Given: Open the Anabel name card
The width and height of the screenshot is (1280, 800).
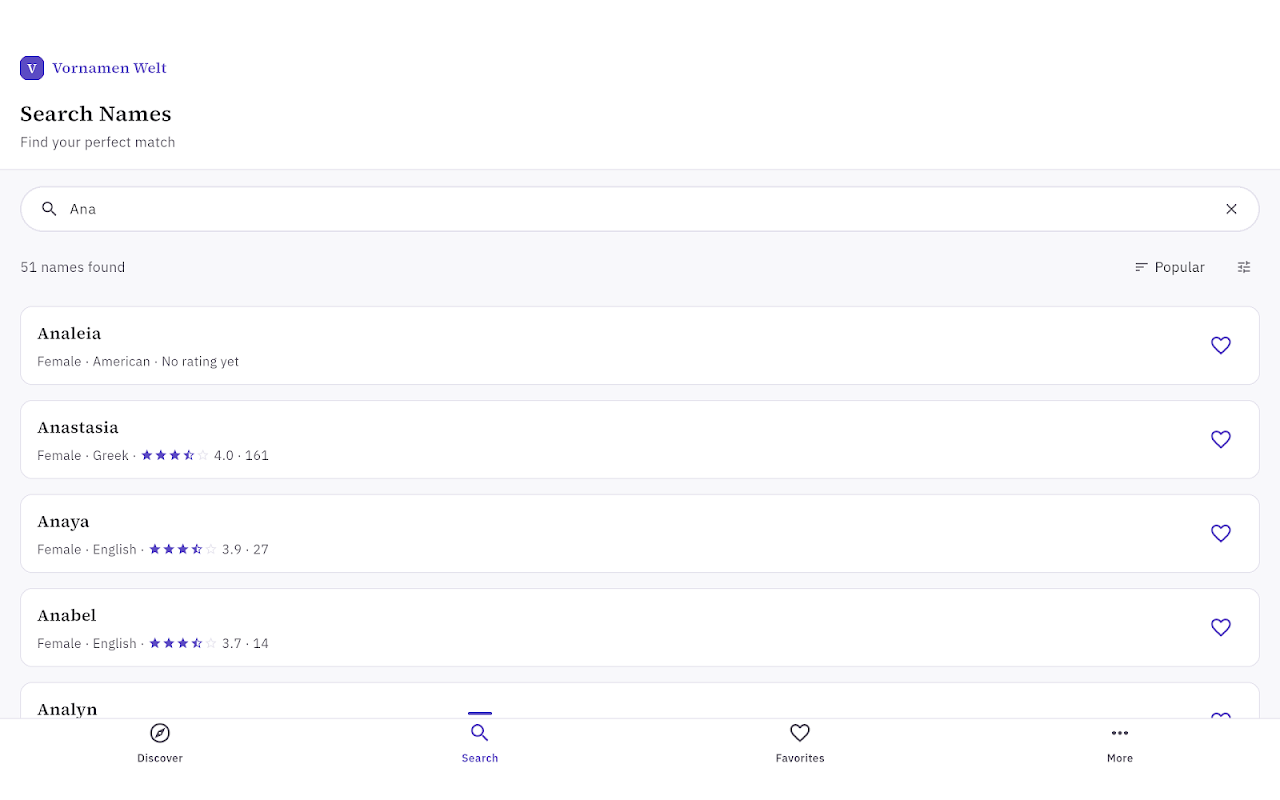Looking at the screenshot, I should pos(640,627).
